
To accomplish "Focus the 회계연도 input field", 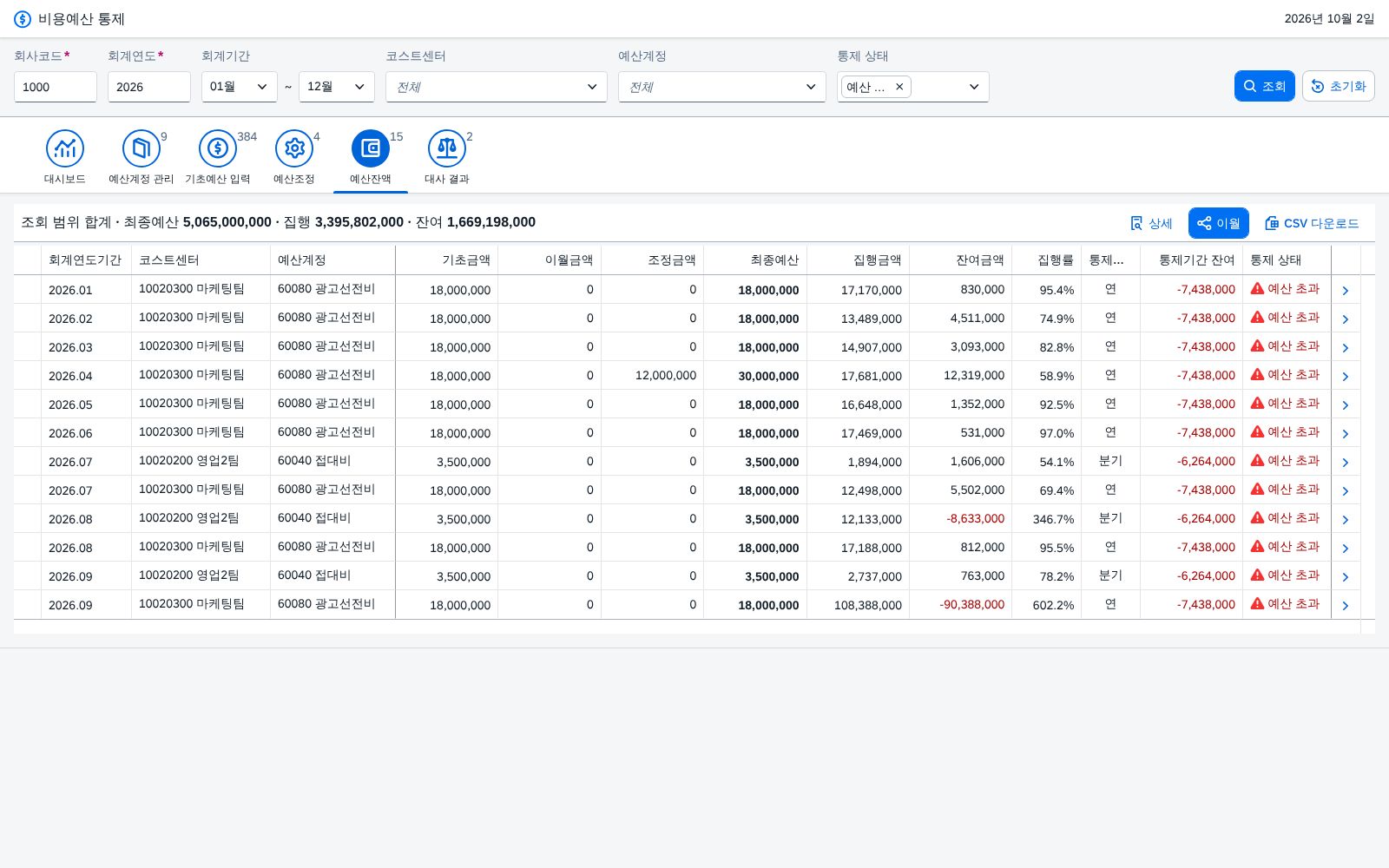I will (x=149, y=87).
